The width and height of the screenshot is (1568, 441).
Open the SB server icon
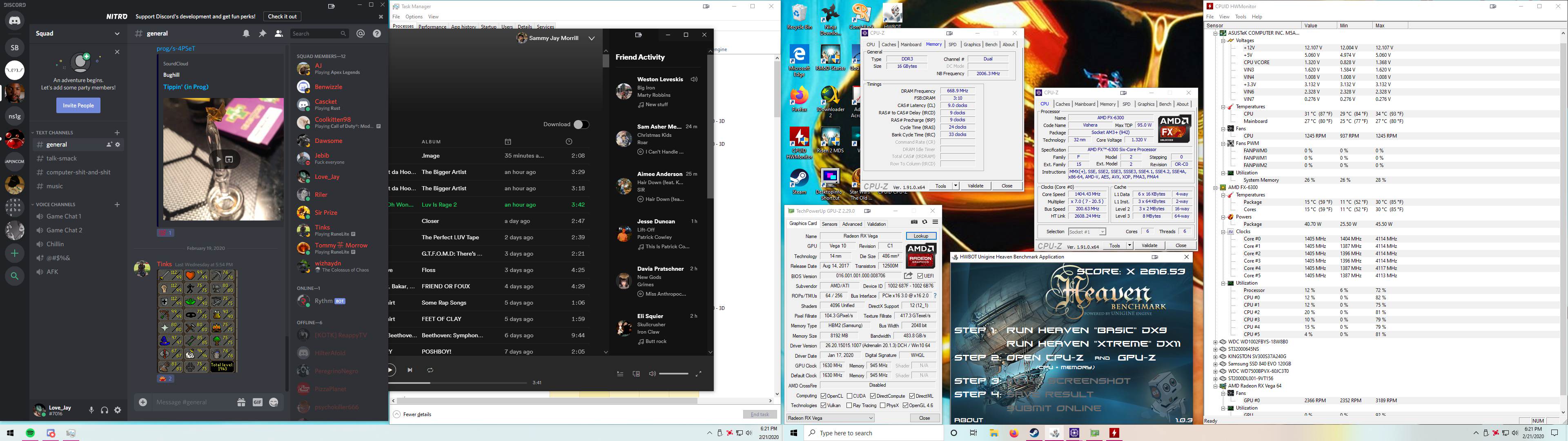point(15,47)
